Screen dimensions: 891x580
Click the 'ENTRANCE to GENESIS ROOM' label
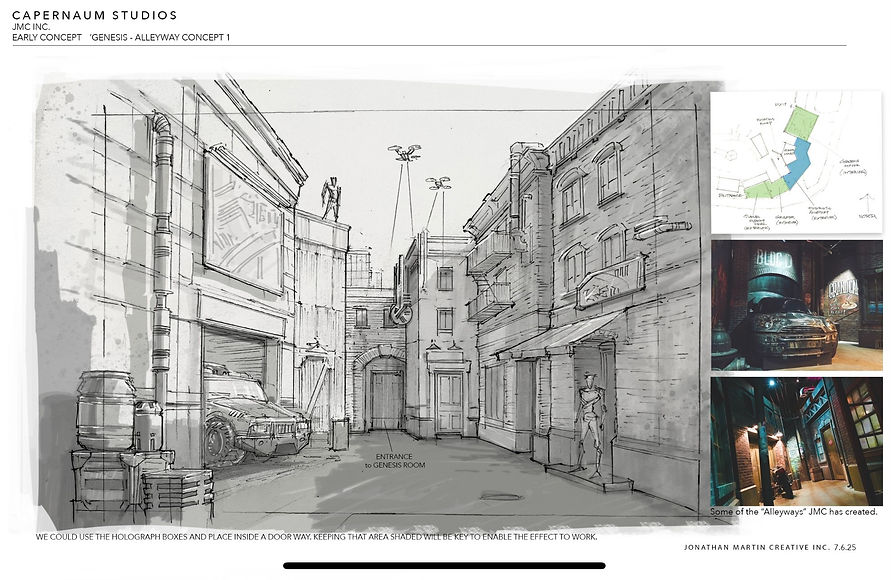tap(394, 461)
